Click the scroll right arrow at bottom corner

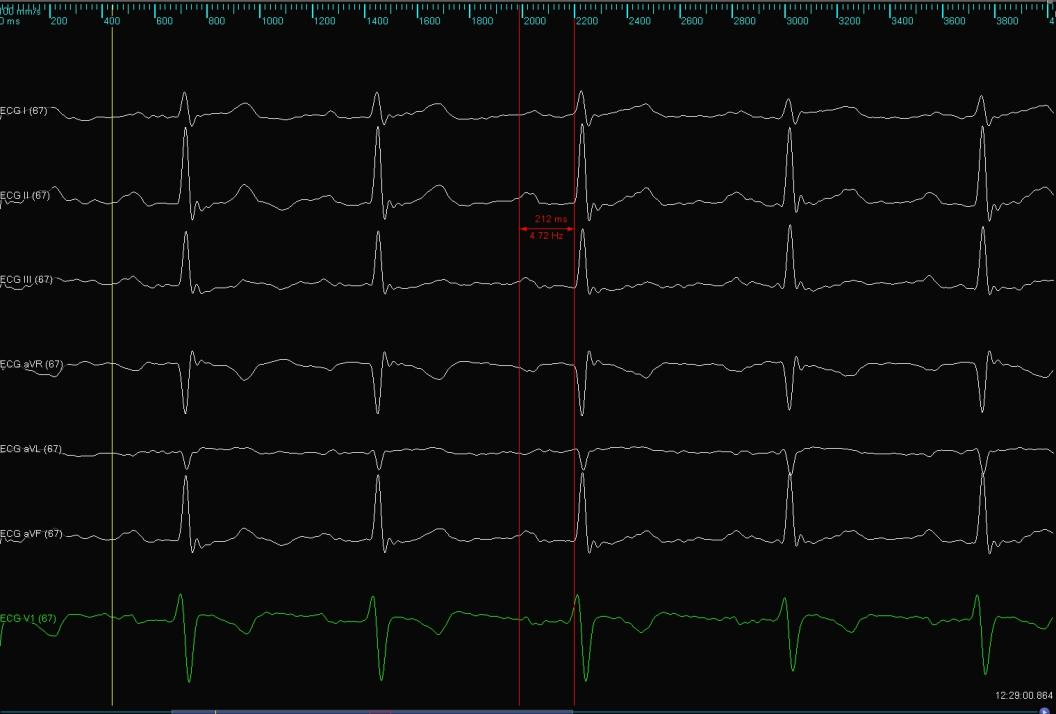pyautogui.click(x=1048, y=709)
